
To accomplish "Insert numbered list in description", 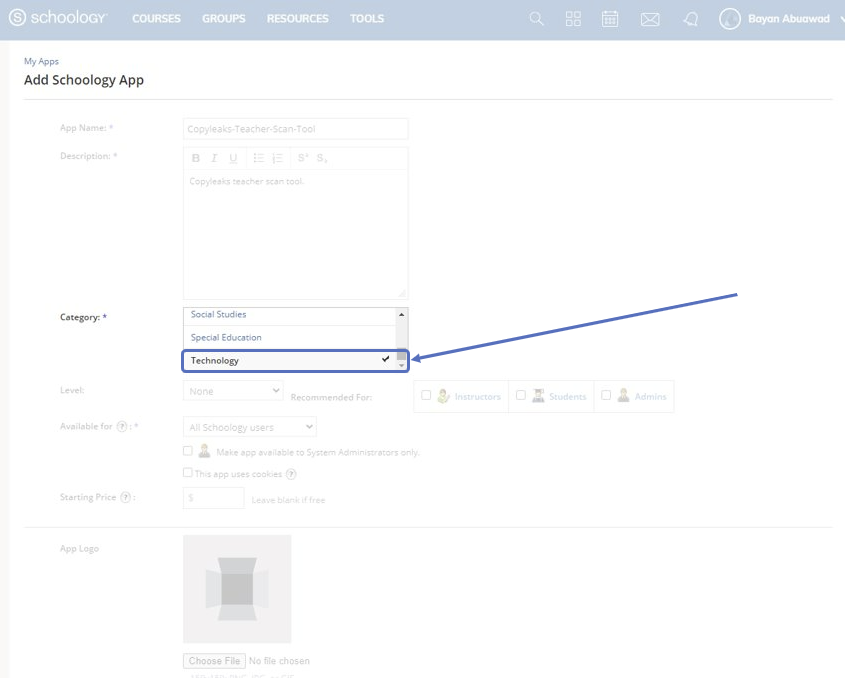I will [278, 158].
